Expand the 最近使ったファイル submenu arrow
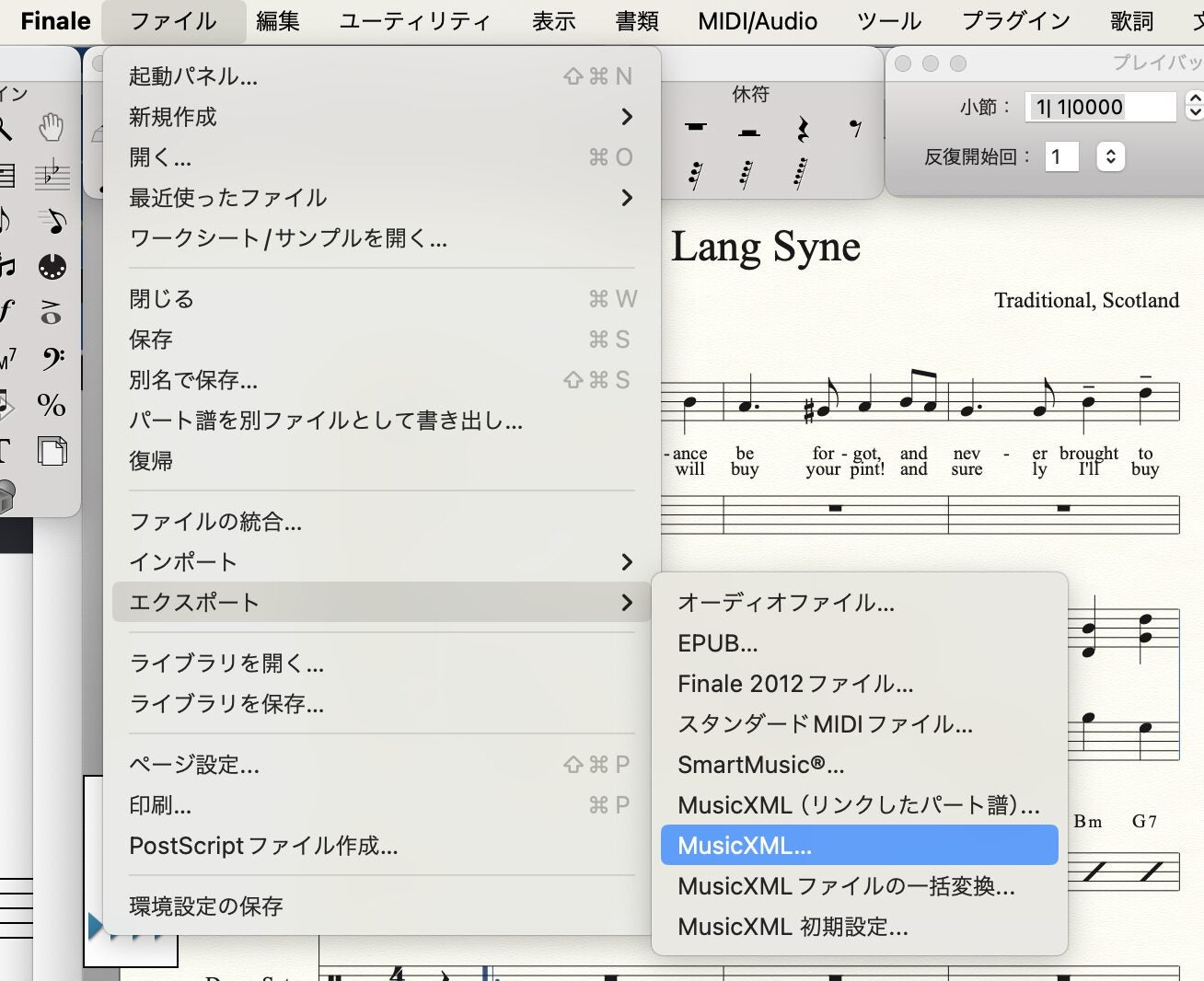Viewport: 1204px width, 981px height. pos(627,198)
